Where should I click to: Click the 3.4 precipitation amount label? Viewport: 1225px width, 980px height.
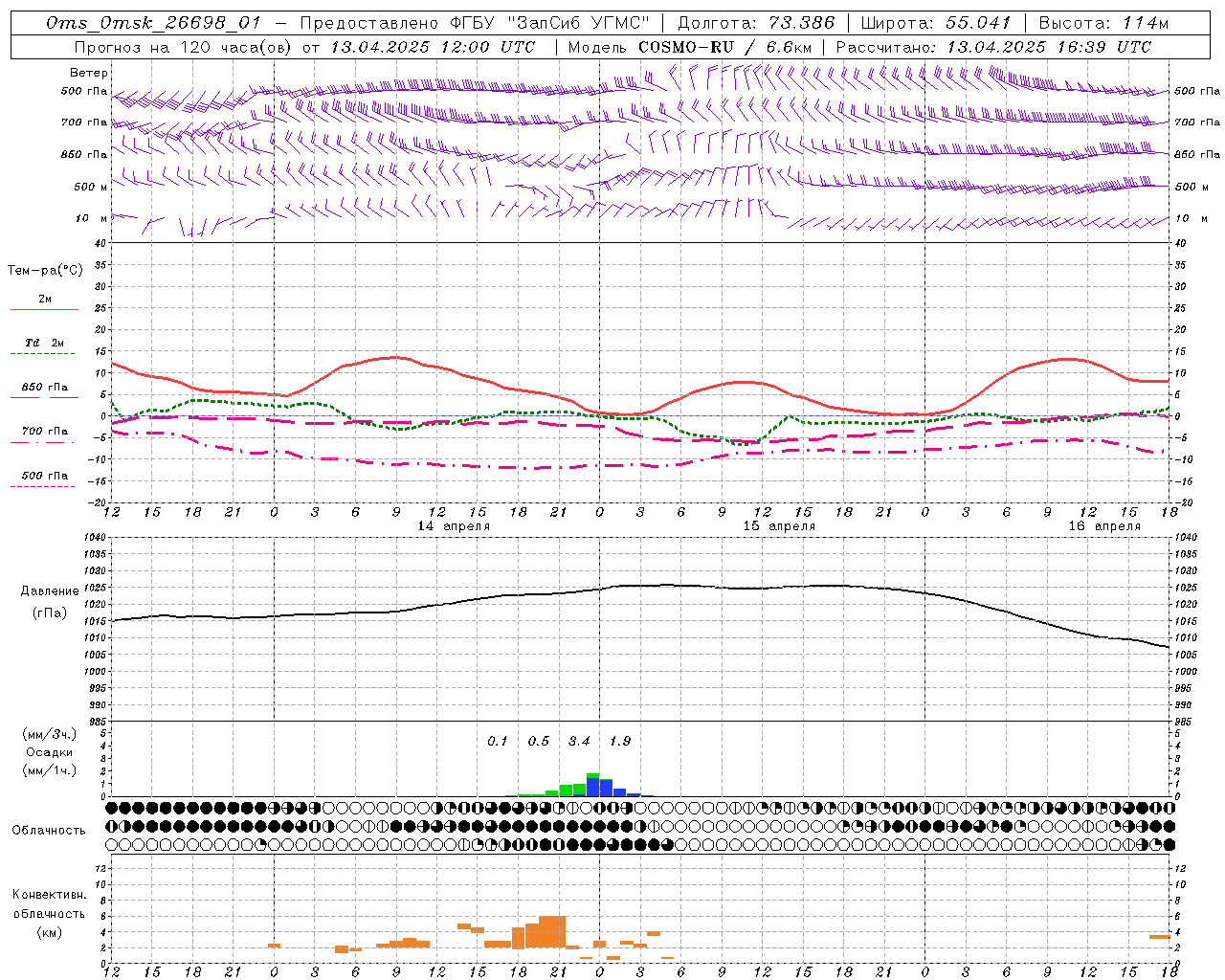(579, 741)
